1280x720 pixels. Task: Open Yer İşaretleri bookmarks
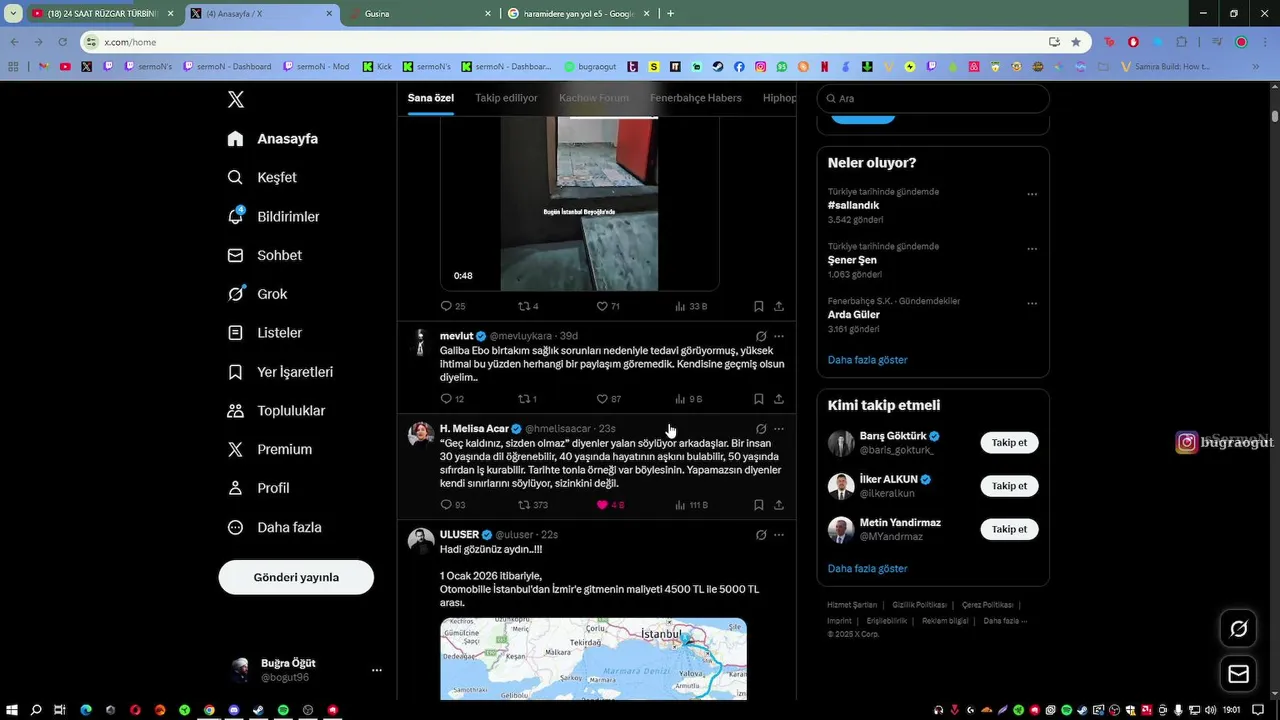click(x=280, y=371)
